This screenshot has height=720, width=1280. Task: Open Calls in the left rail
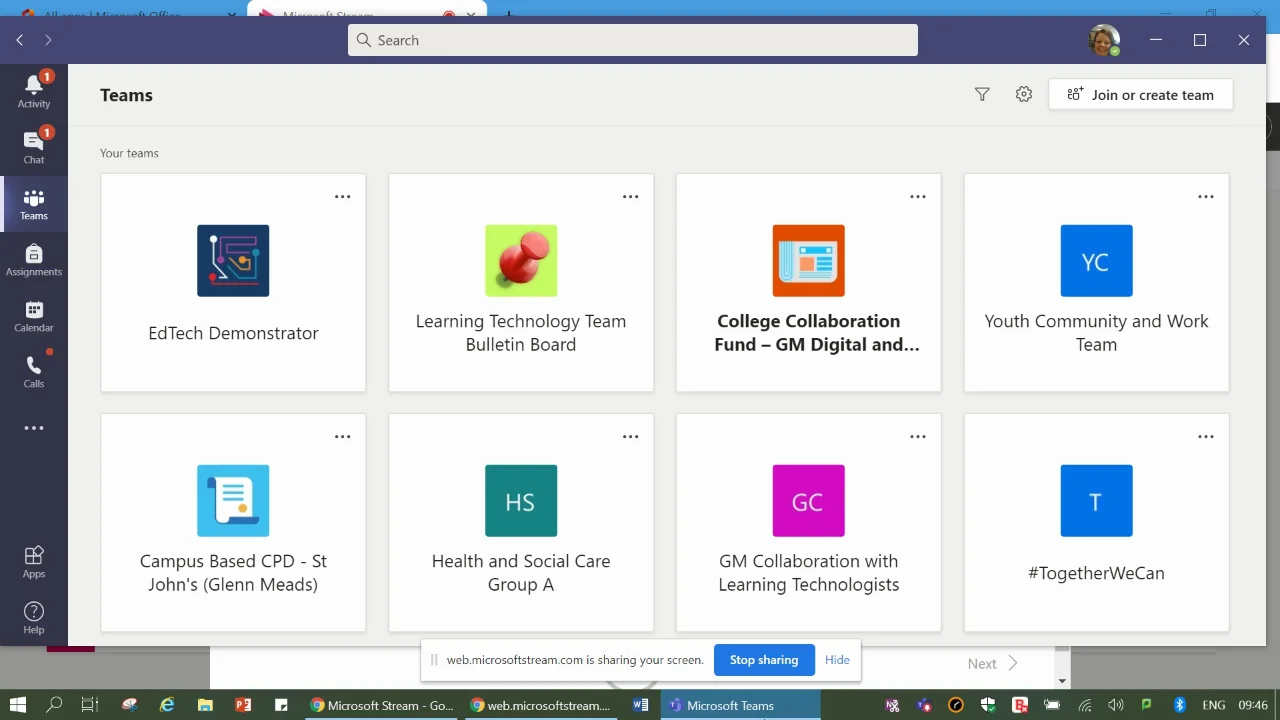[x=34, y=372]
